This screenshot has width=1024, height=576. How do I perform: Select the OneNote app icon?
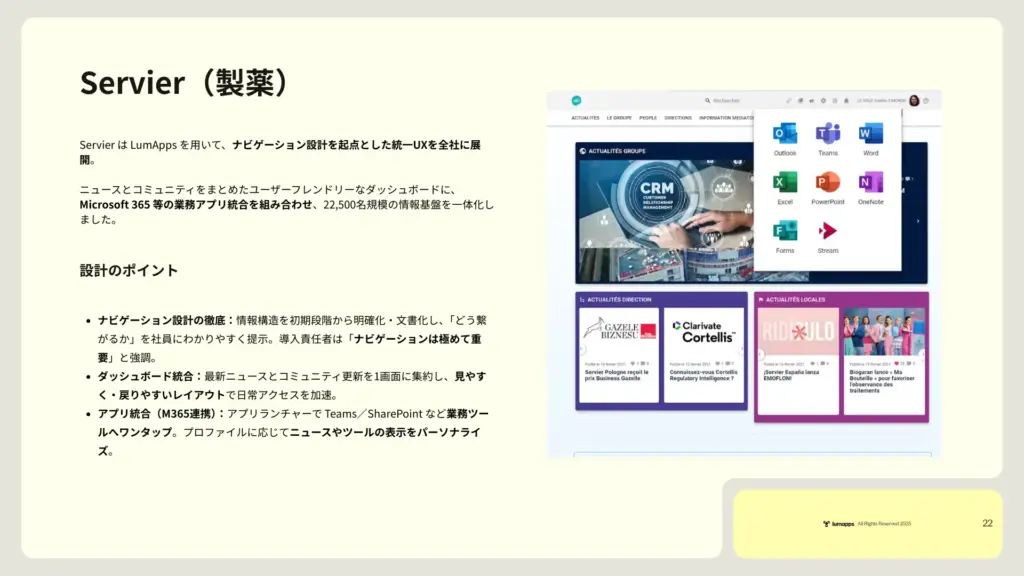[870, 183]
